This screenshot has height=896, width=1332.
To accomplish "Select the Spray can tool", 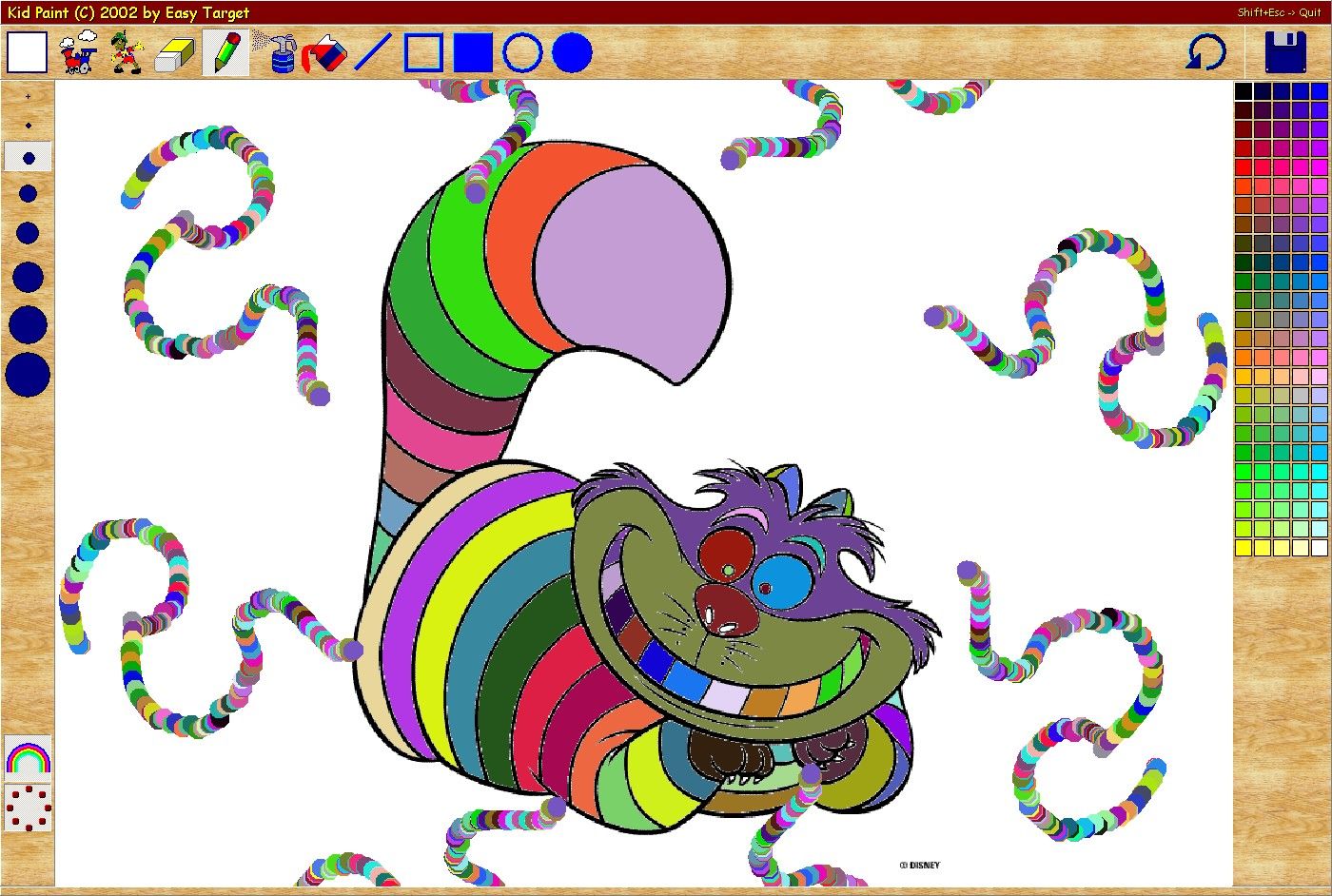I will (275, 52).
